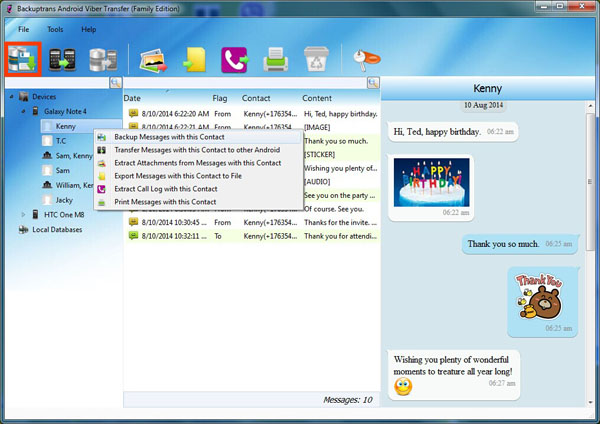This screenshot has height=424, width=600.
Task: Sort by the Flag column header
Action: click(x=220, y=98)
